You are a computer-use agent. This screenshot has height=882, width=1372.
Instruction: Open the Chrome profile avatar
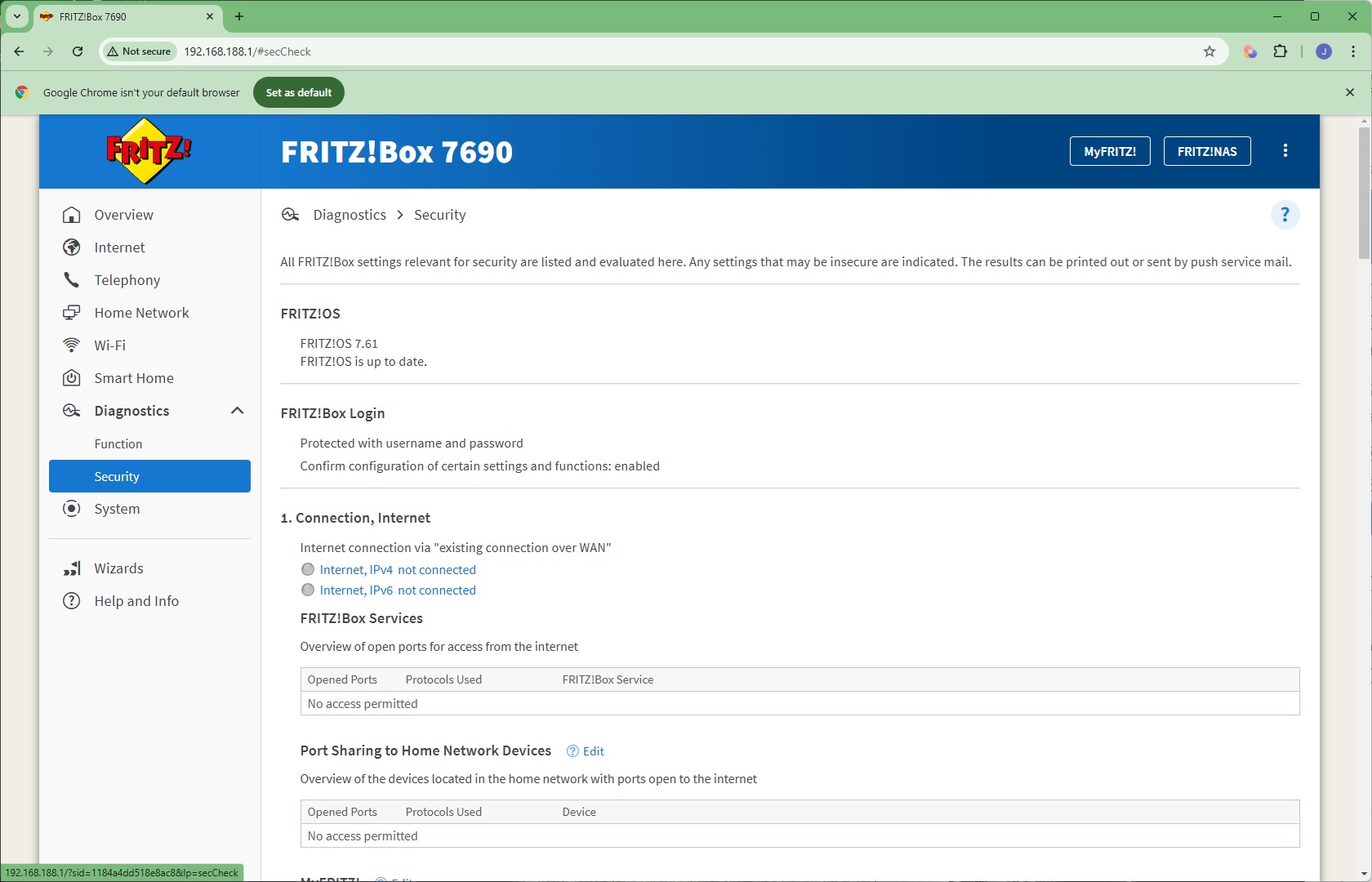click(1324, 51)
